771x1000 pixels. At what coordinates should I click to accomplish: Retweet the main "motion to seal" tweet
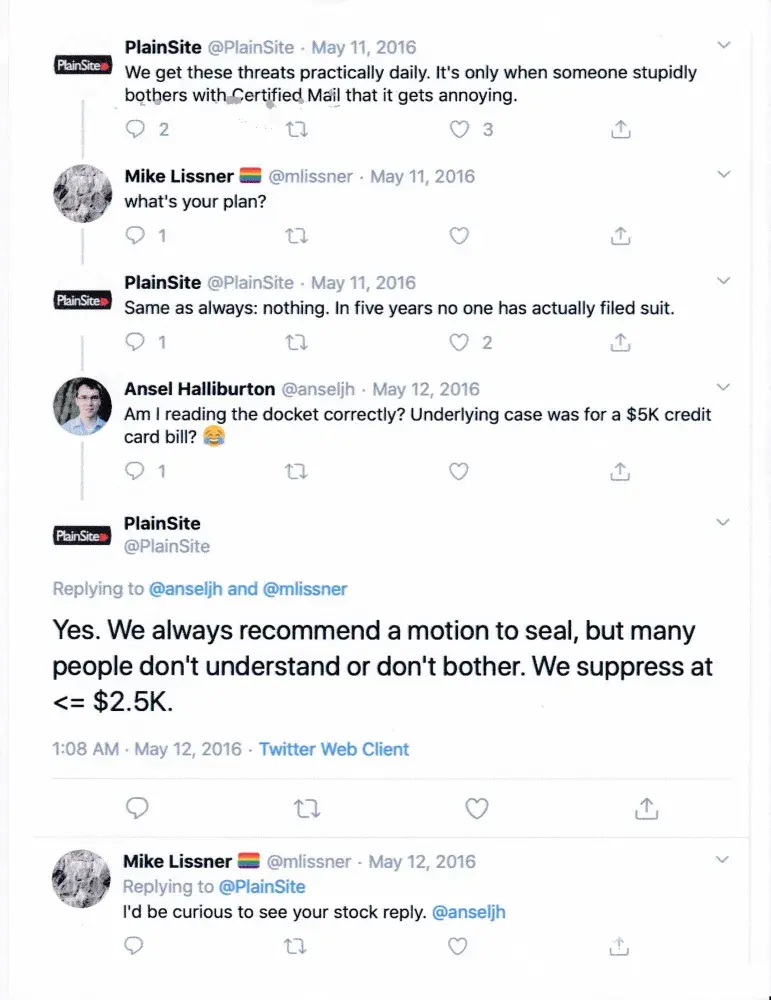309,808
